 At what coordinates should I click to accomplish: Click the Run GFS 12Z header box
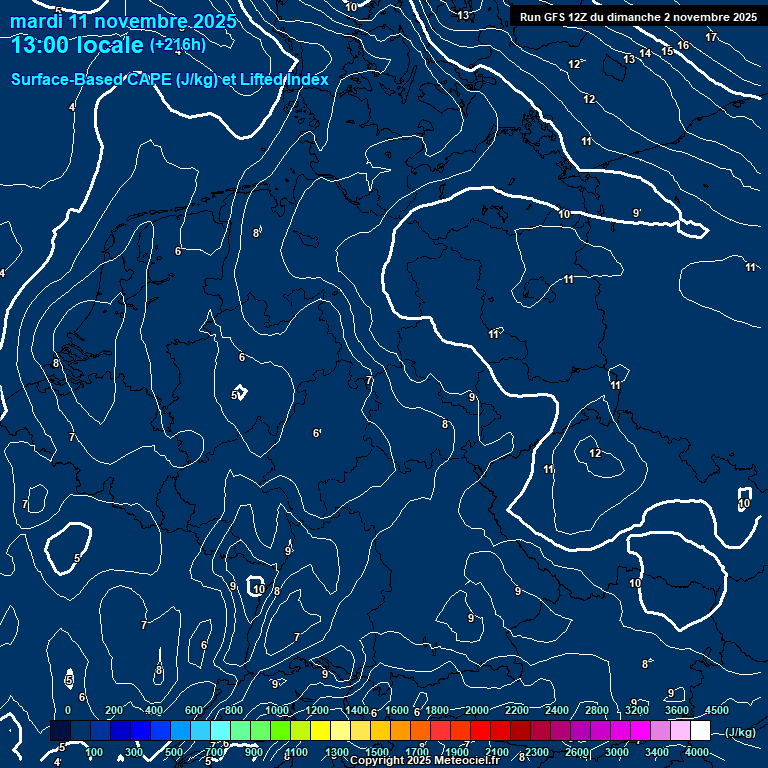click(638, 17)
